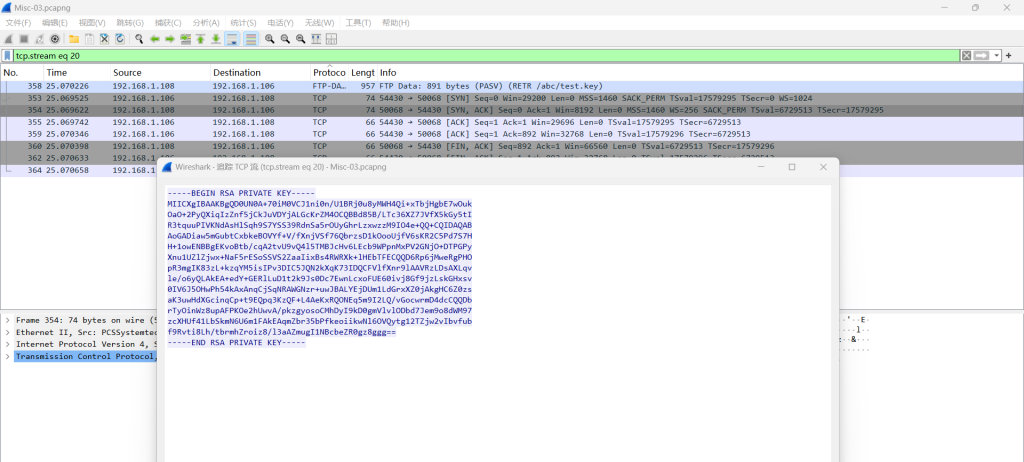The height and width of the screenshot is (462, 1024).
Task: Go to previous packet with left arrow
Action: (x=154, y=39)
